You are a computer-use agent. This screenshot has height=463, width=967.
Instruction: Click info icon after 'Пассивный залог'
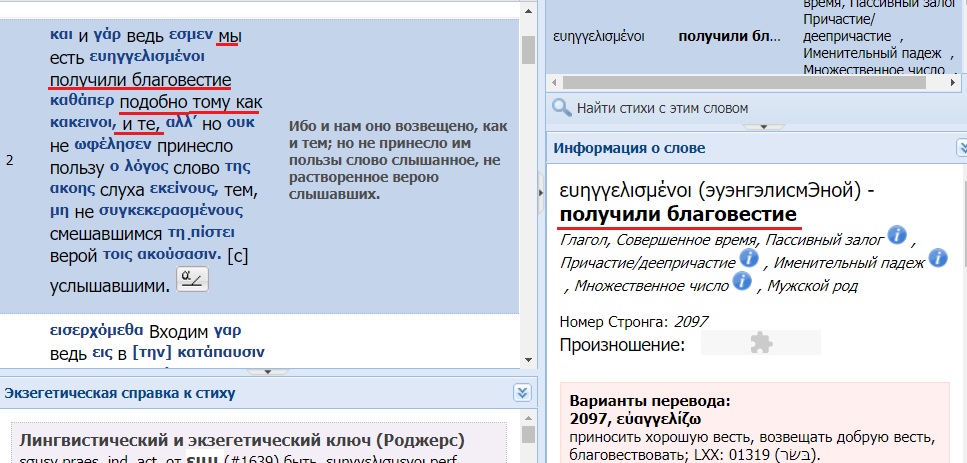pos(897,235)
